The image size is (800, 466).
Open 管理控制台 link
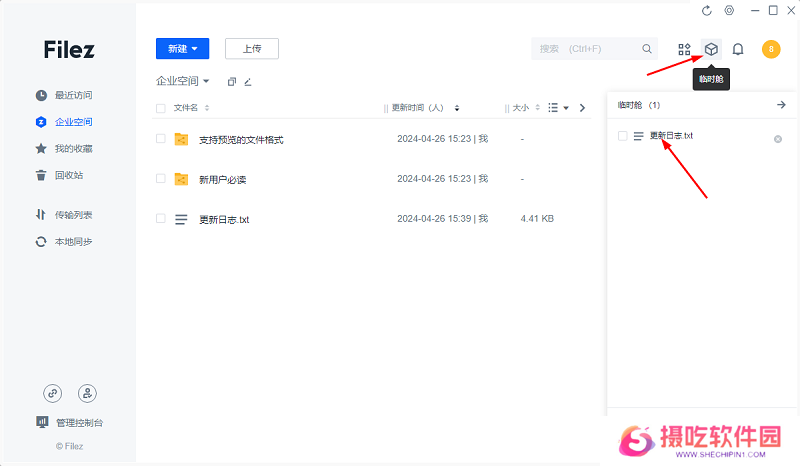point(80,423)
